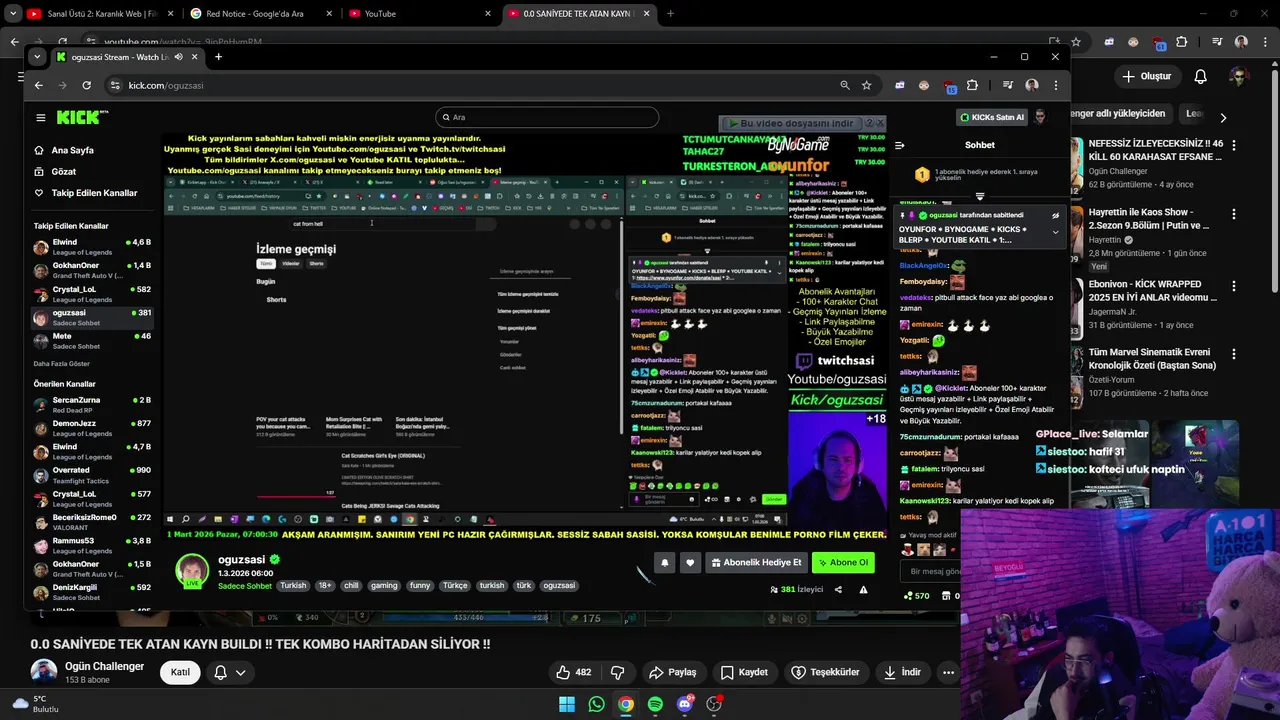
Task: Mute the oguzsasi Stream tab audio
Action: tap(178, 57)
